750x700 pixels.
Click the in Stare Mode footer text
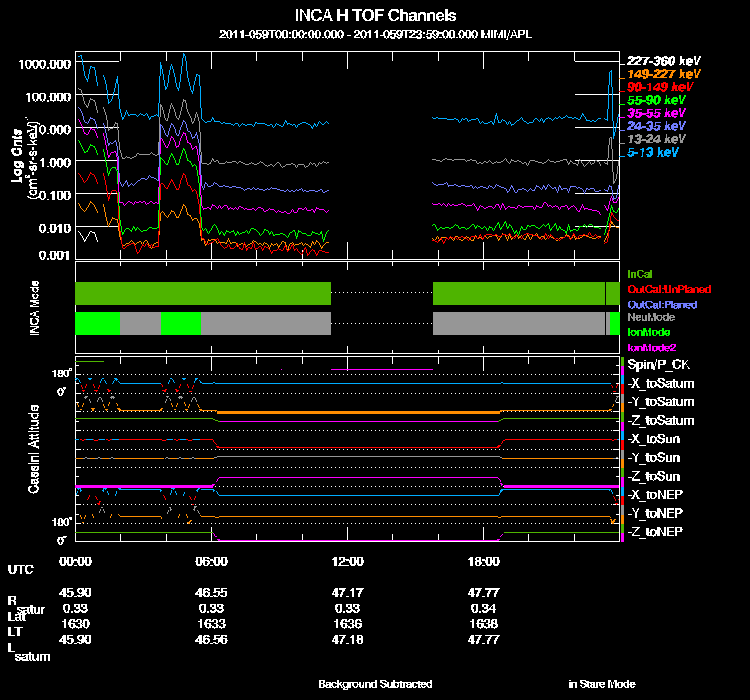[601, 684]
